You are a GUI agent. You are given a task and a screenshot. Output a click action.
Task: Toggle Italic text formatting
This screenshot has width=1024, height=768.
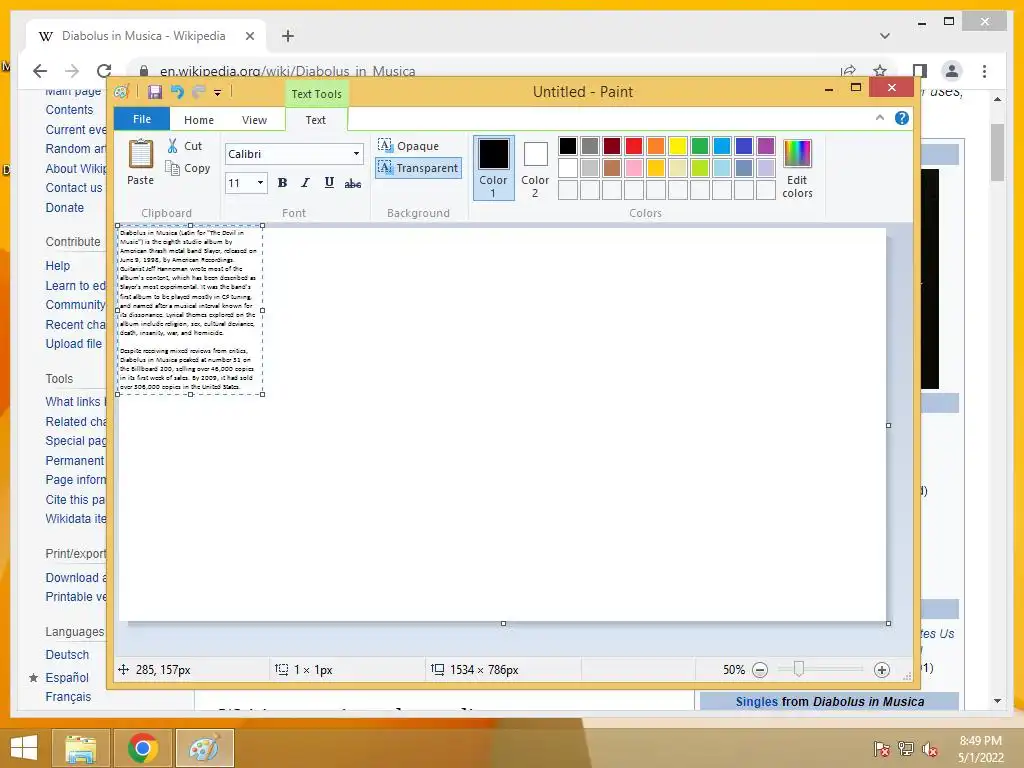[305, 183]
